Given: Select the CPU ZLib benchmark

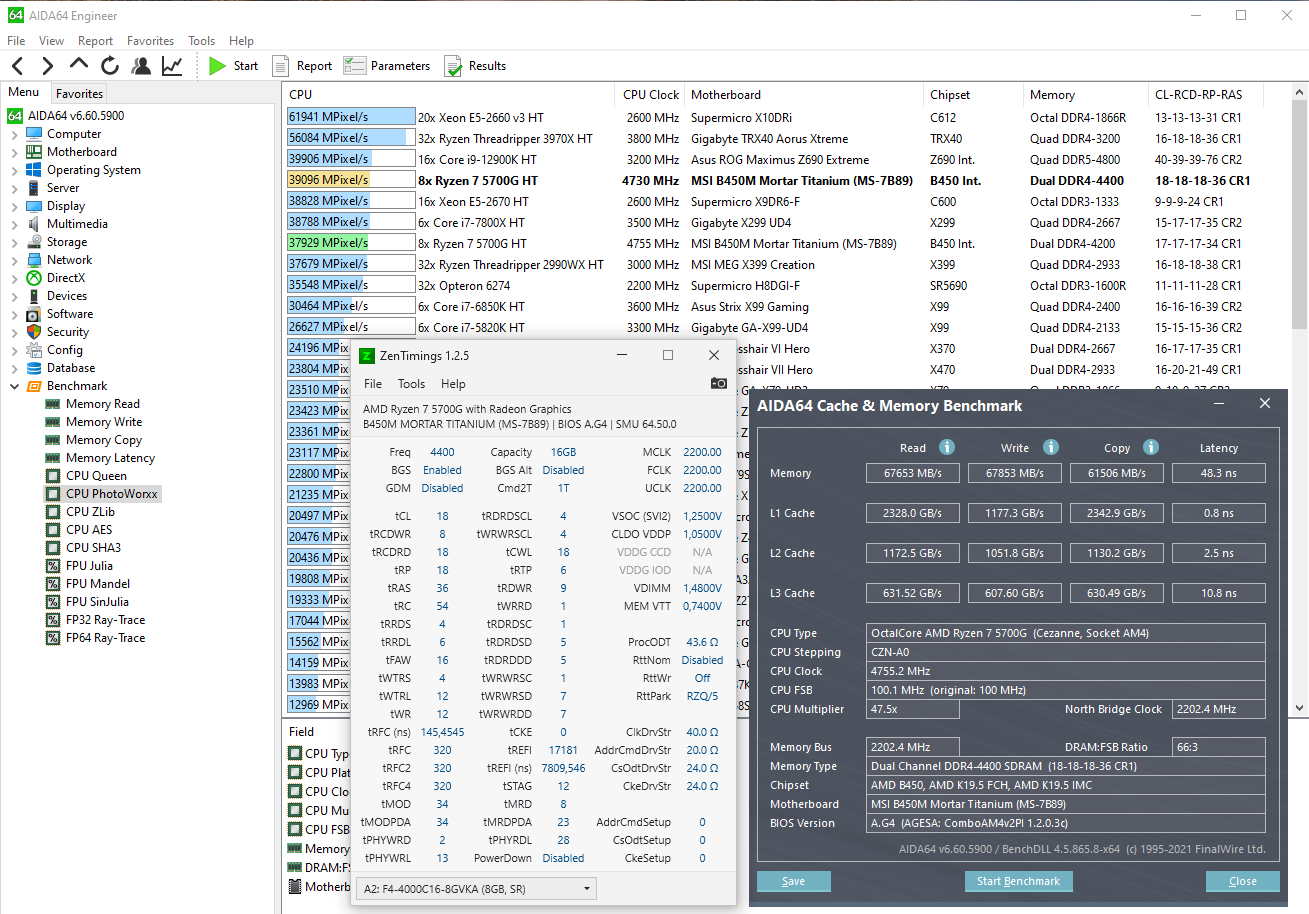Looking at the screenshot, I should coord(90,512).
